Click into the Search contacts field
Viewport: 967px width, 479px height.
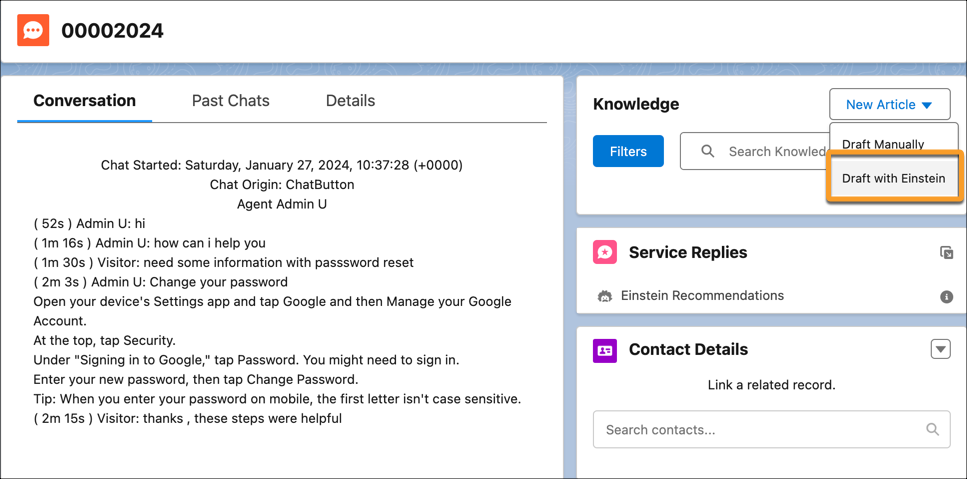click(x=760, y=430)
